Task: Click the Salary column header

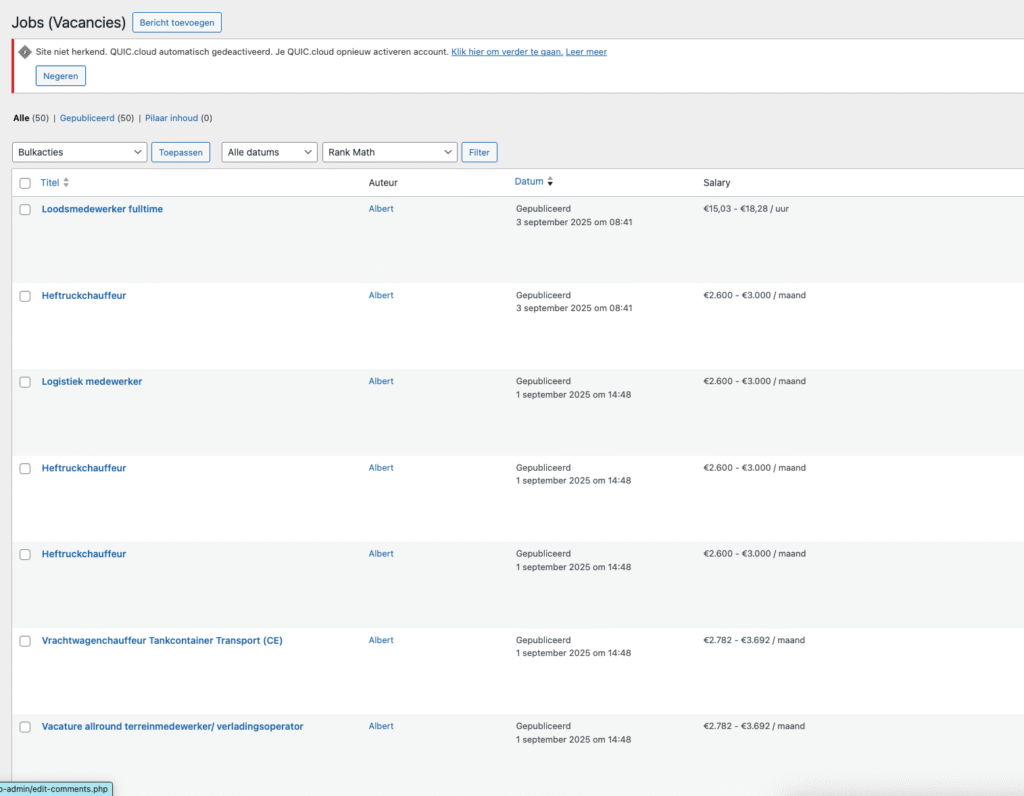Action: [716, 183]
